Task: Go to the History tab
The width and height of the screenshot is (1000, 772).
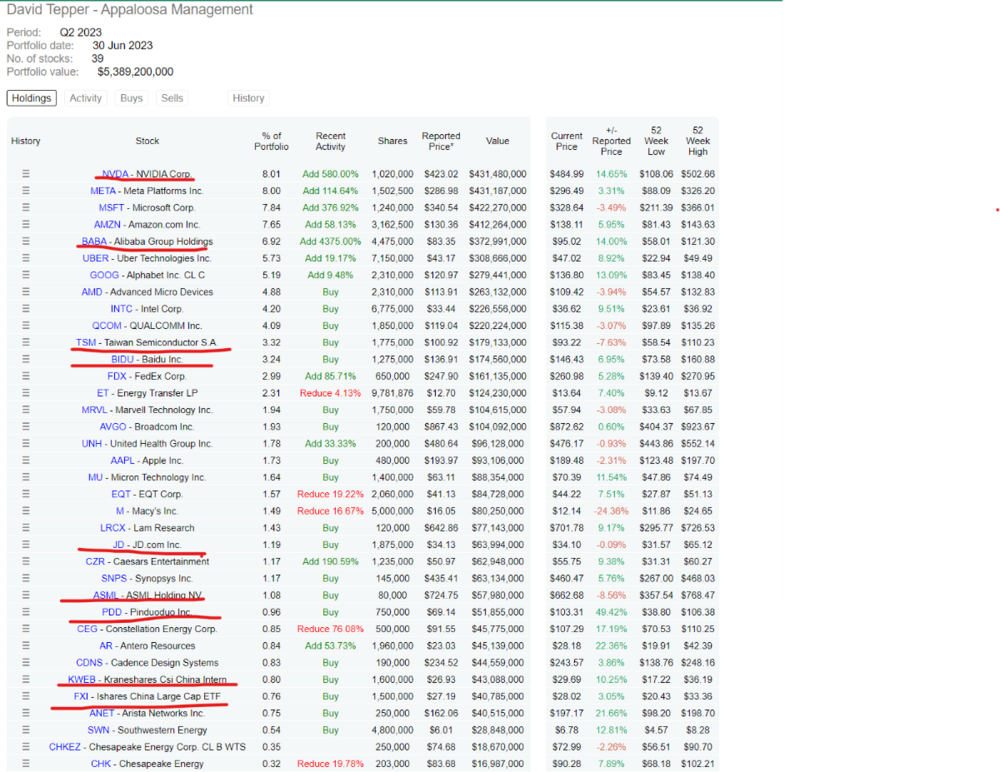Action: (248, 98)
